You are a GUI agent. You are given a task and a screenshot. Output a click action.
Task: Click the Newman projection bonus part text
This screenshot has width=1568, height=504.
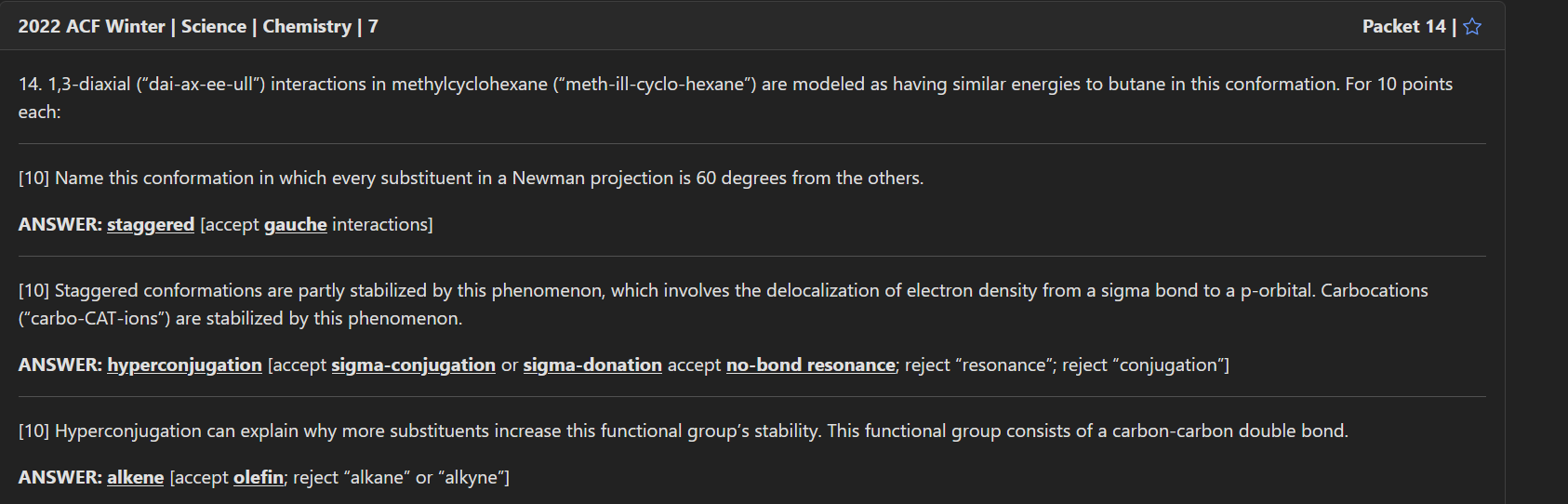pyautogui.click(x=471, y=179)
